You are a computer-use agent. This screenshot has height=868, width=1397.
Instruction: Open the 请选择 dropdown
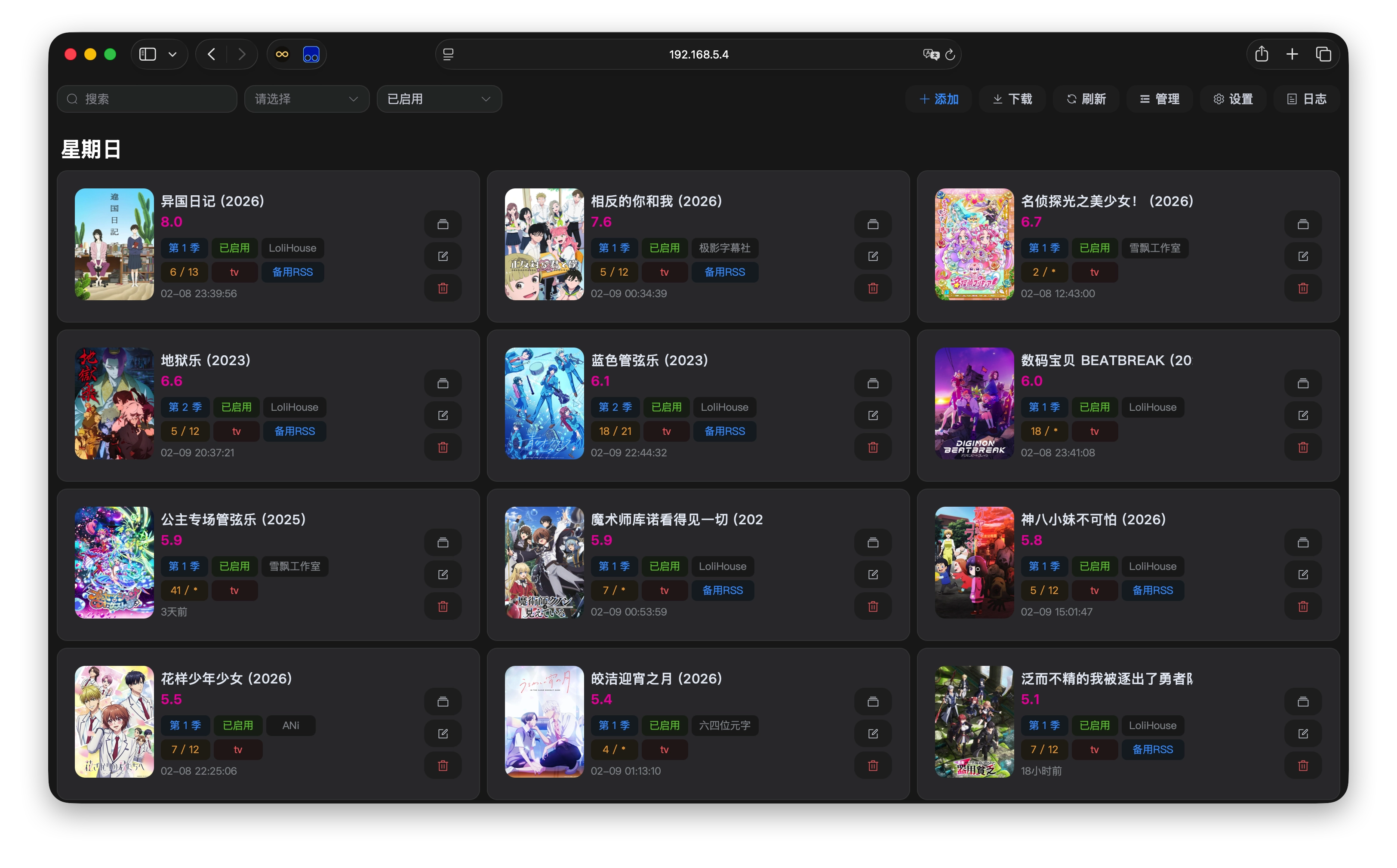point(306,99)
